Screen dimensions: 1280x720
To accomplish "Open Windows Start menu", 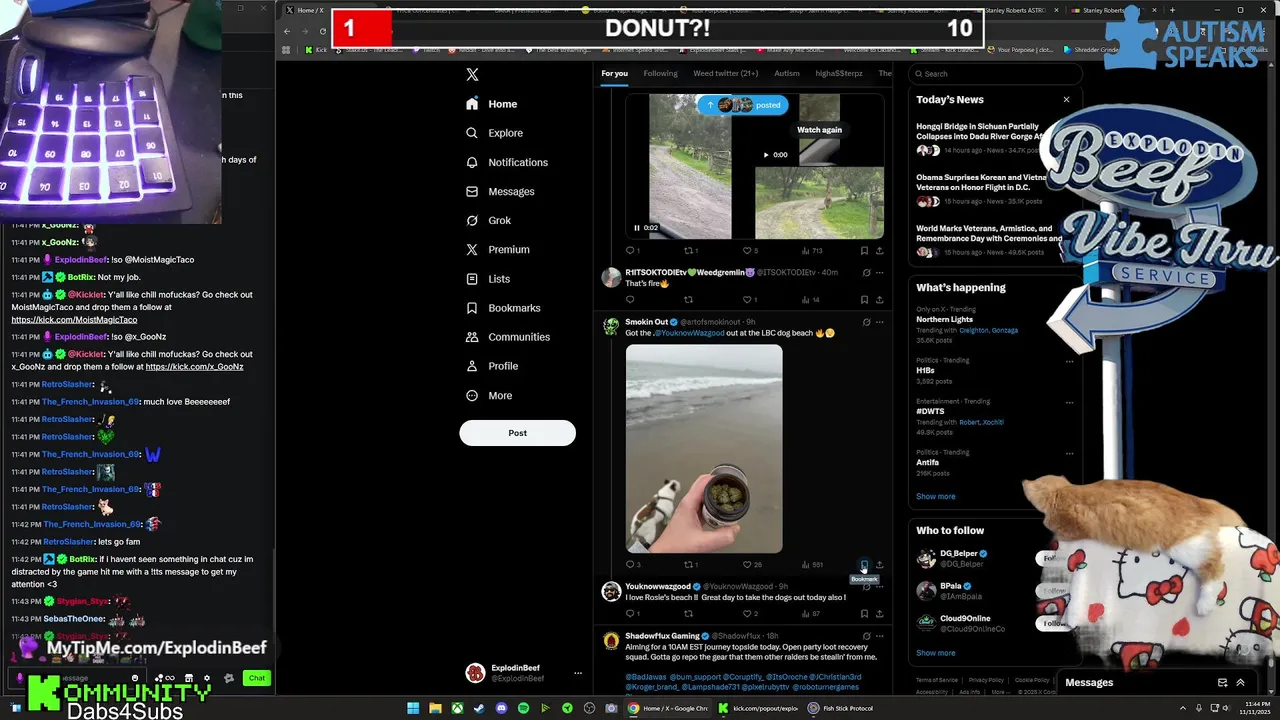I will (x=412, y=708).
